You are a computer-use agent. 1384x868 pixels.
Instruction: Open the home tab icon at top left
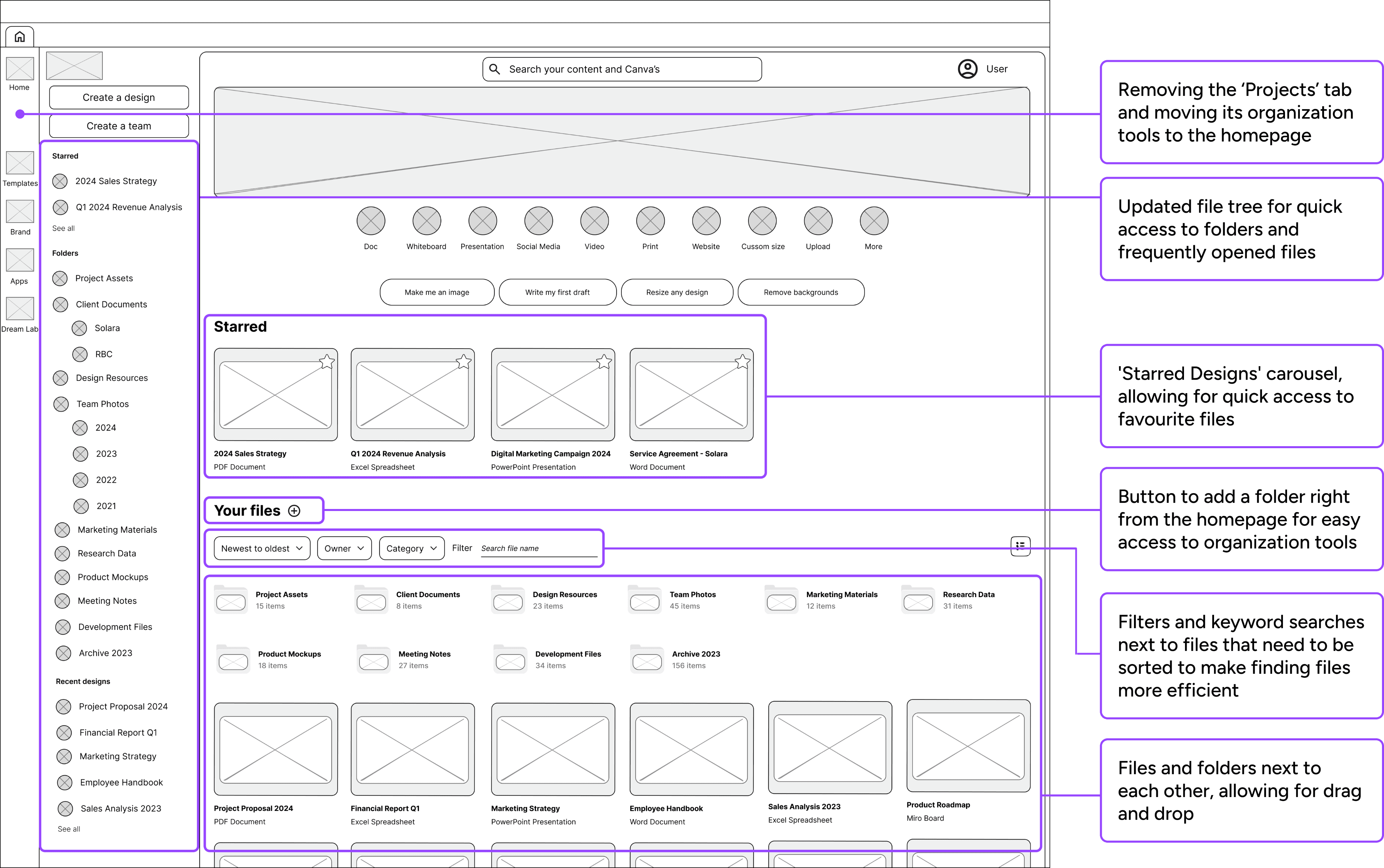click(20, 37)
